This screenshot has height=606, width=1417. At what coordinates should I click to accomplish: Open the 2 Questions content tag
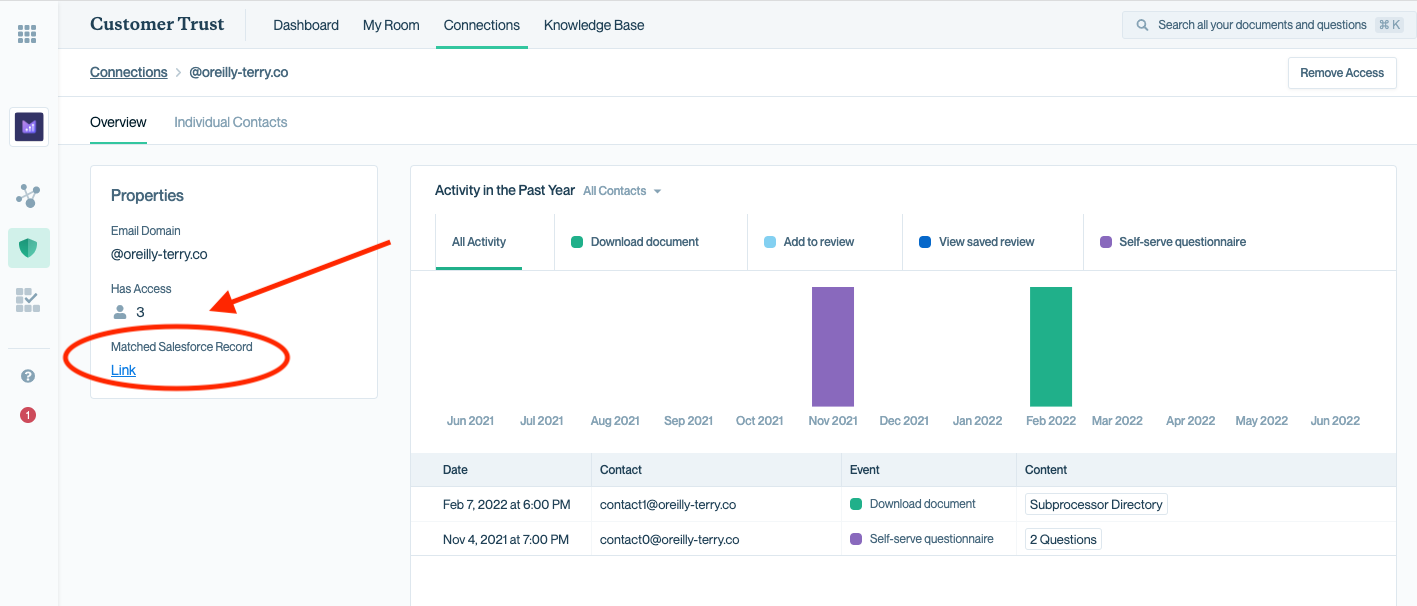[x=1063, y=540]
